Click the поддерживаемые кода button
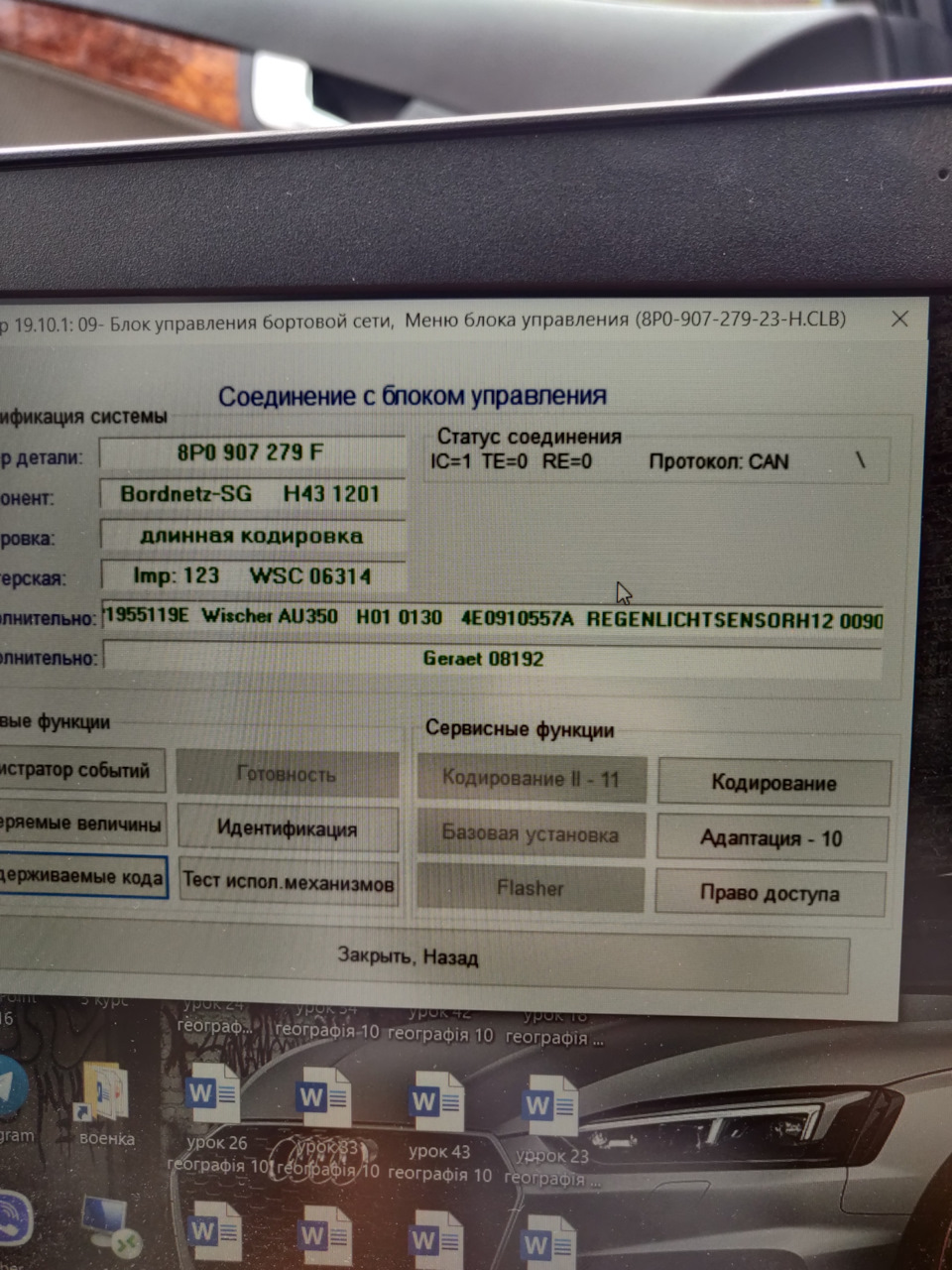This screenshot has height=1270, width=952. click(83, 877)
